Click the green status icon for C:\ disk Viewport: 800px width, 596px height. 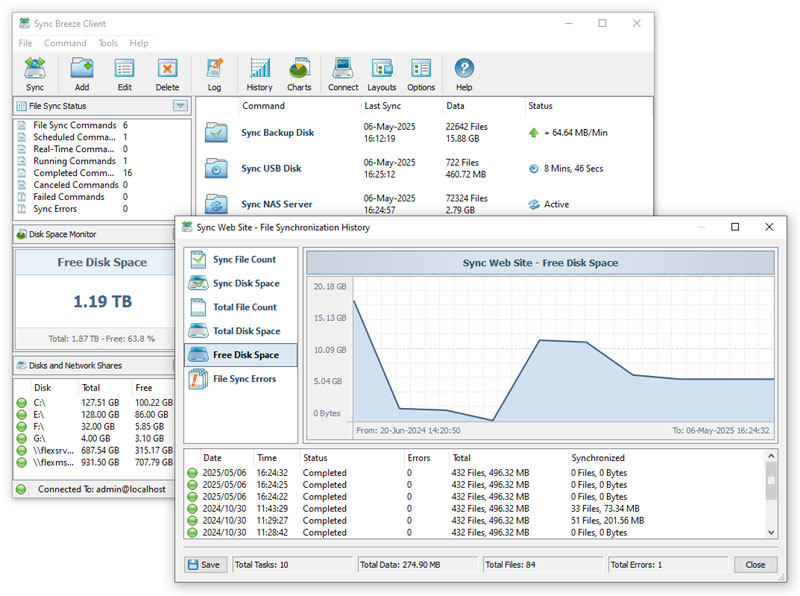(22, 403)
